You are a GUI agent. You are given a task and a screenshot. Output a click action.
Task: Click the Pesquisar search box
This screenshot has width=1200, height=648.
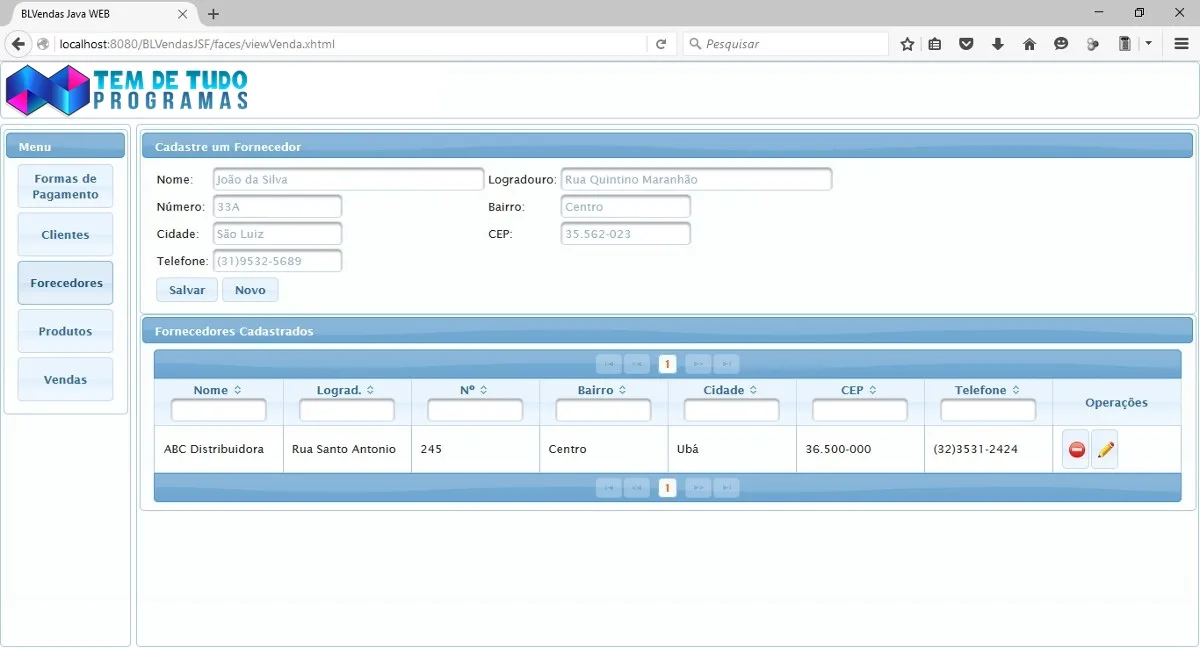click(x=785, y=44)
